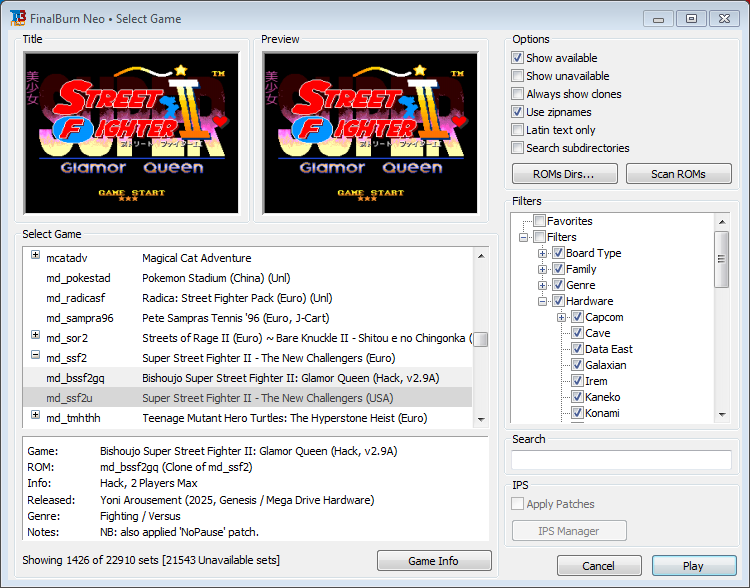Click the Title screenshot thumbnail
The height and width of the screenshot is (588, 750).
tap(132, 133)
